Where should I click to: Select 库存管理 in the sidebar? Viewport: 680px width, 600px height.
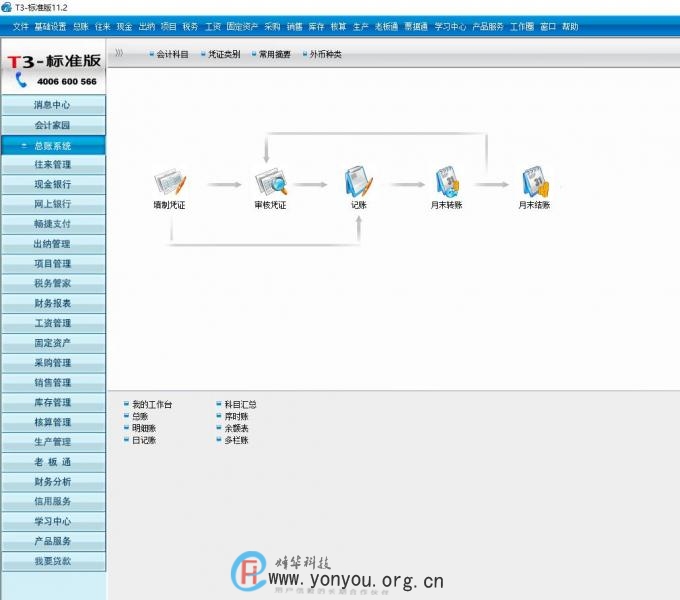click(53, 402)
